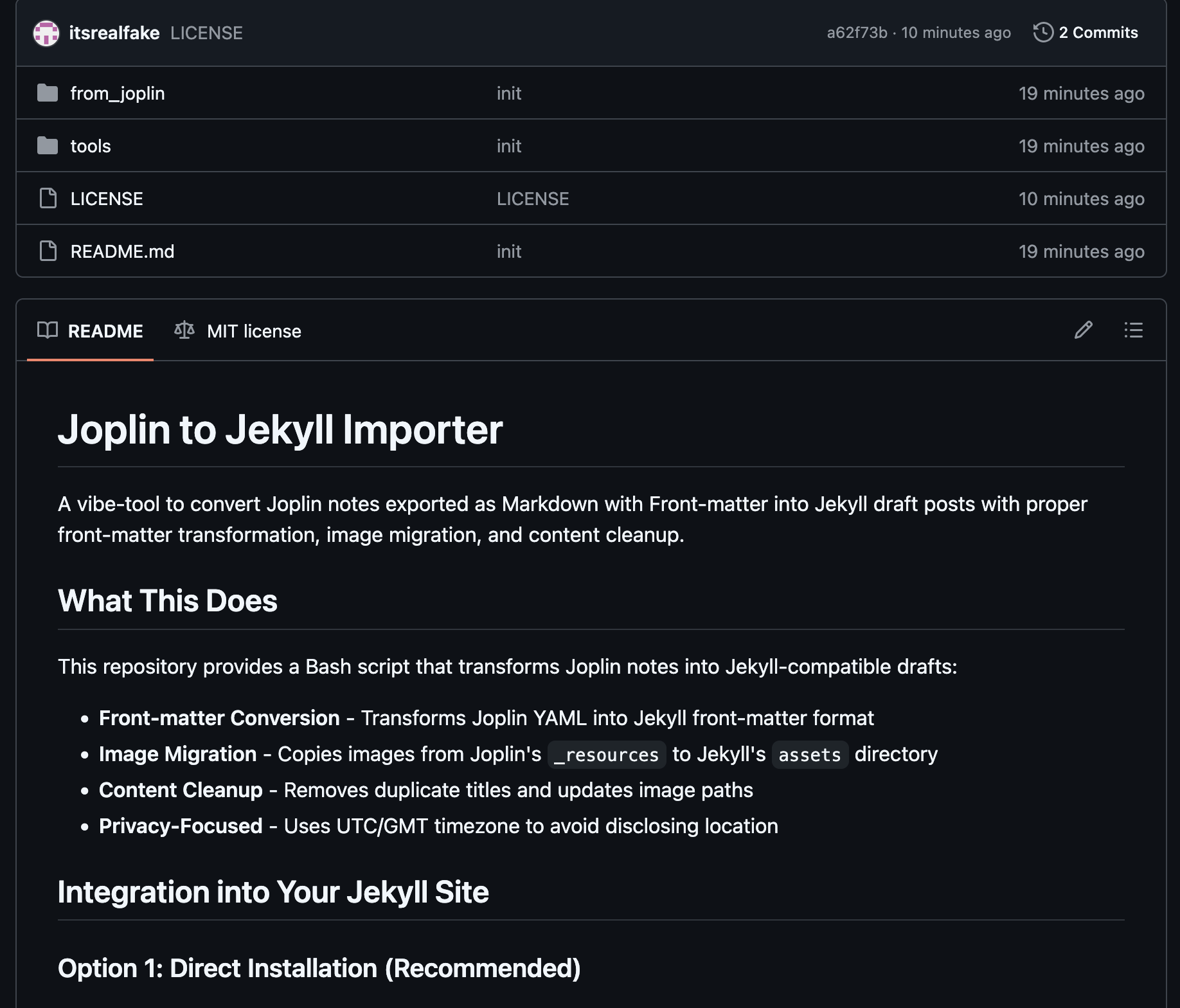Image resolution: width=1180 pixels, height=1008 pixels.
Task: Open commit hash a62f73b
Action: [x=856, y=33]
